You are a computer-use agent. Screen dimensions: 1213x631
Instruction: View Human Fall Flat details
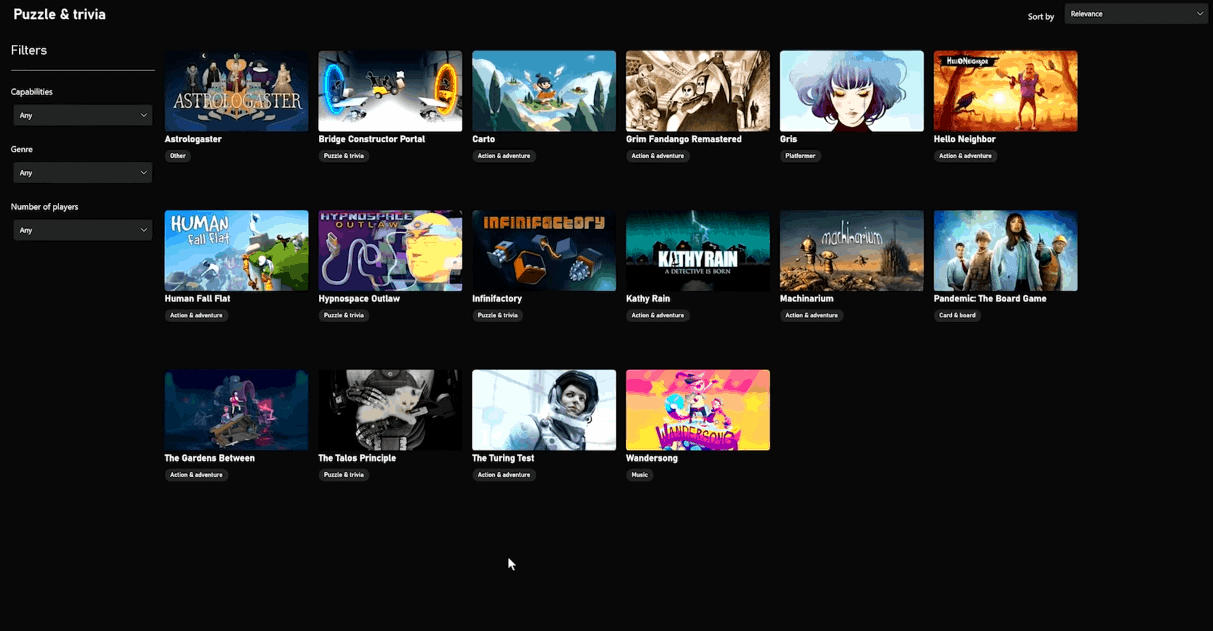pos(236,250)
